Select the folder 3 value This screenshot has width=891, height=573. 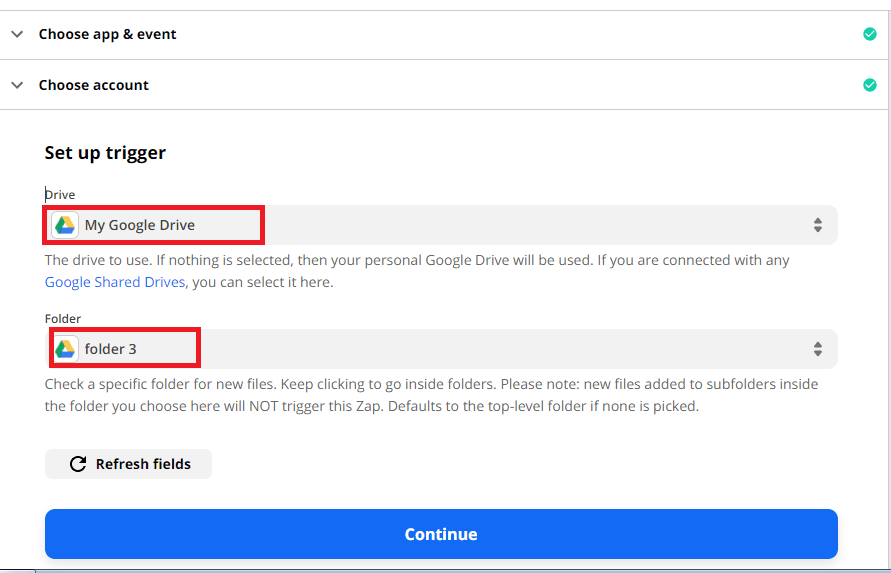(111, 349)
